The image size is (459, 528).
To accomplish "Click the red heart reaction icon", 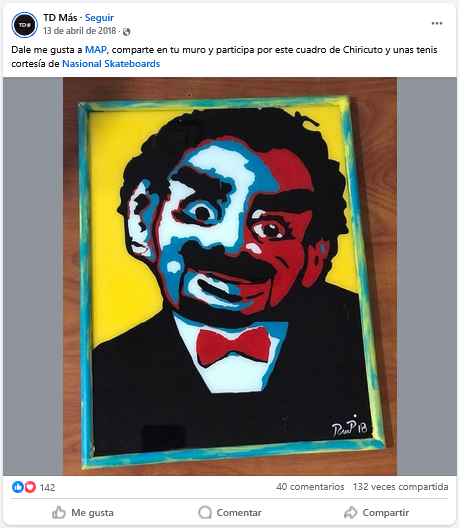I will click(30, 487).
